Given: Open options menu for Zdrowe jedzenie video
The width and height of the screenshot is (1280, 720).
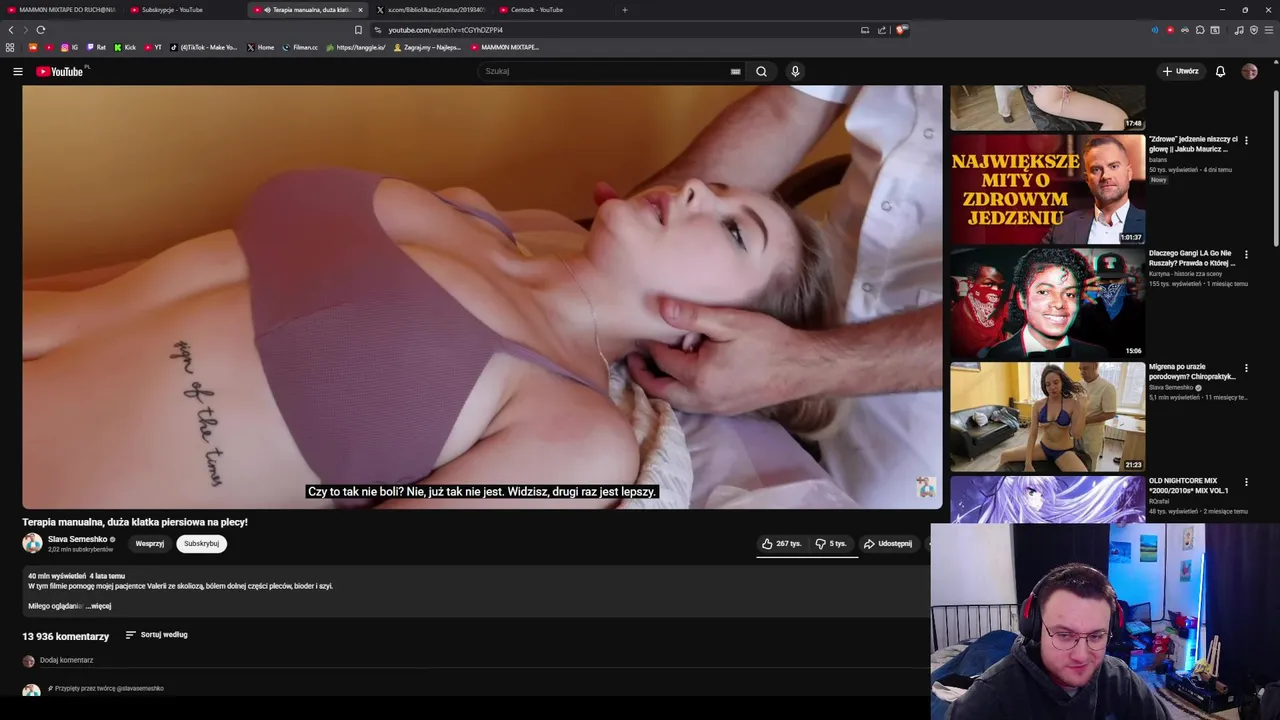Looking at the screenshot, I should click(1246, 141).
